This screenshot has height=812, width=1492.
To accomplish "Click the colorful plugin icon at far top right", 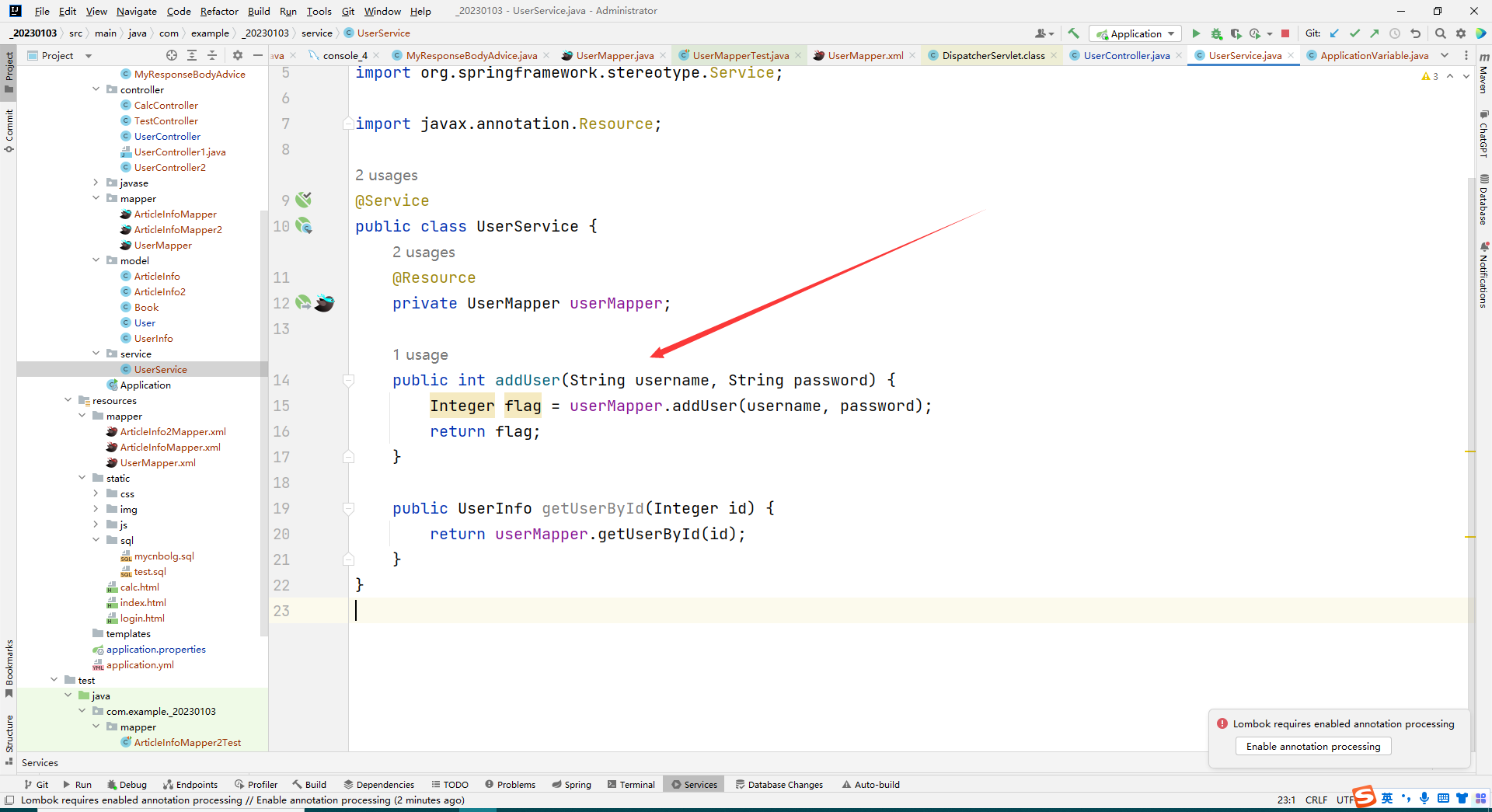I will pos(1481,33).
